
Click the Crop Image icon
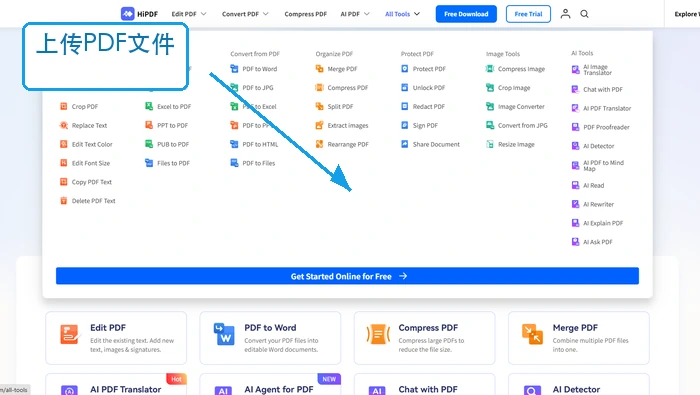tap(490, 87)
